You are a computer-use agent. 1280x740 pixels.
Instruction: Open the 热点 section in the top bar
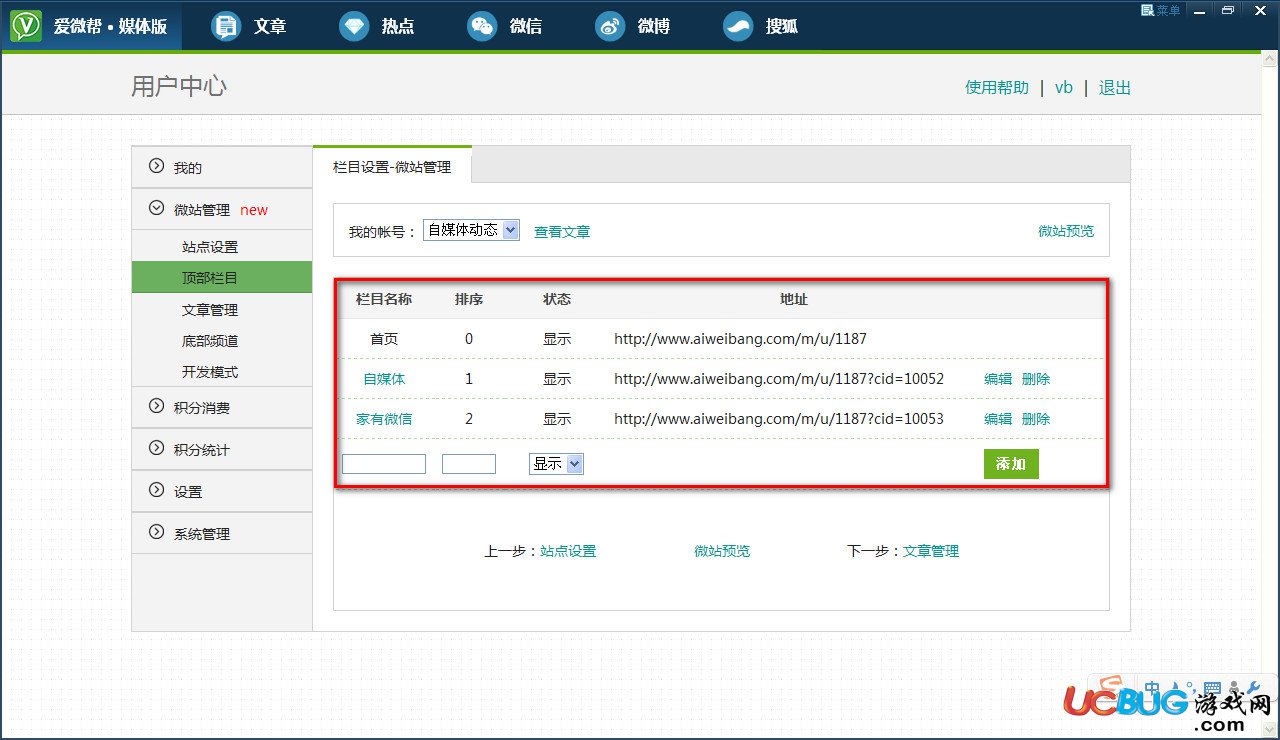coord(377,26)
